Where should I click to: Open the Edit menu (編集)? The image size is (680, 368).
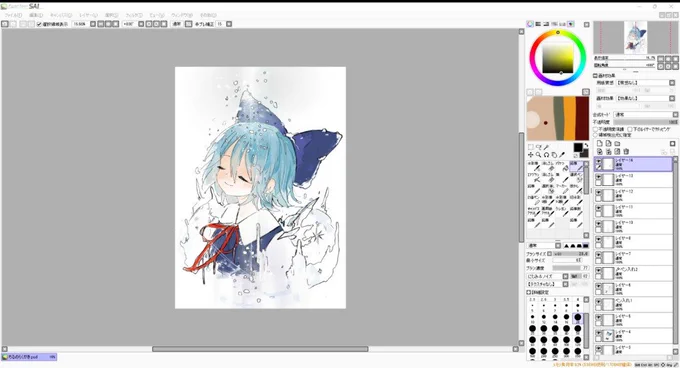point(36,15)
